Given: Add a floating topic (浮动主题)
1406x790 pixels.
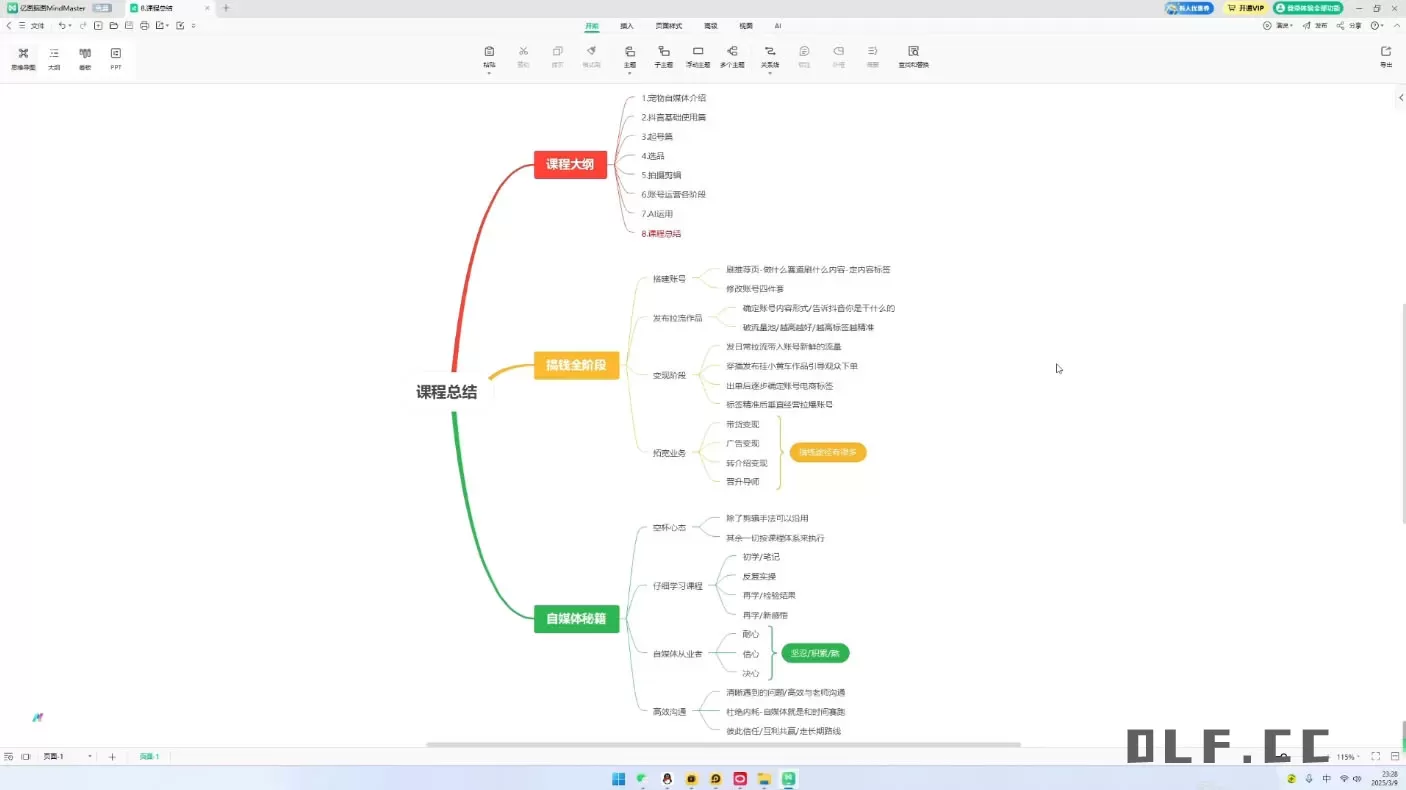Looking at the screenshot, I should tap(698, 56).
